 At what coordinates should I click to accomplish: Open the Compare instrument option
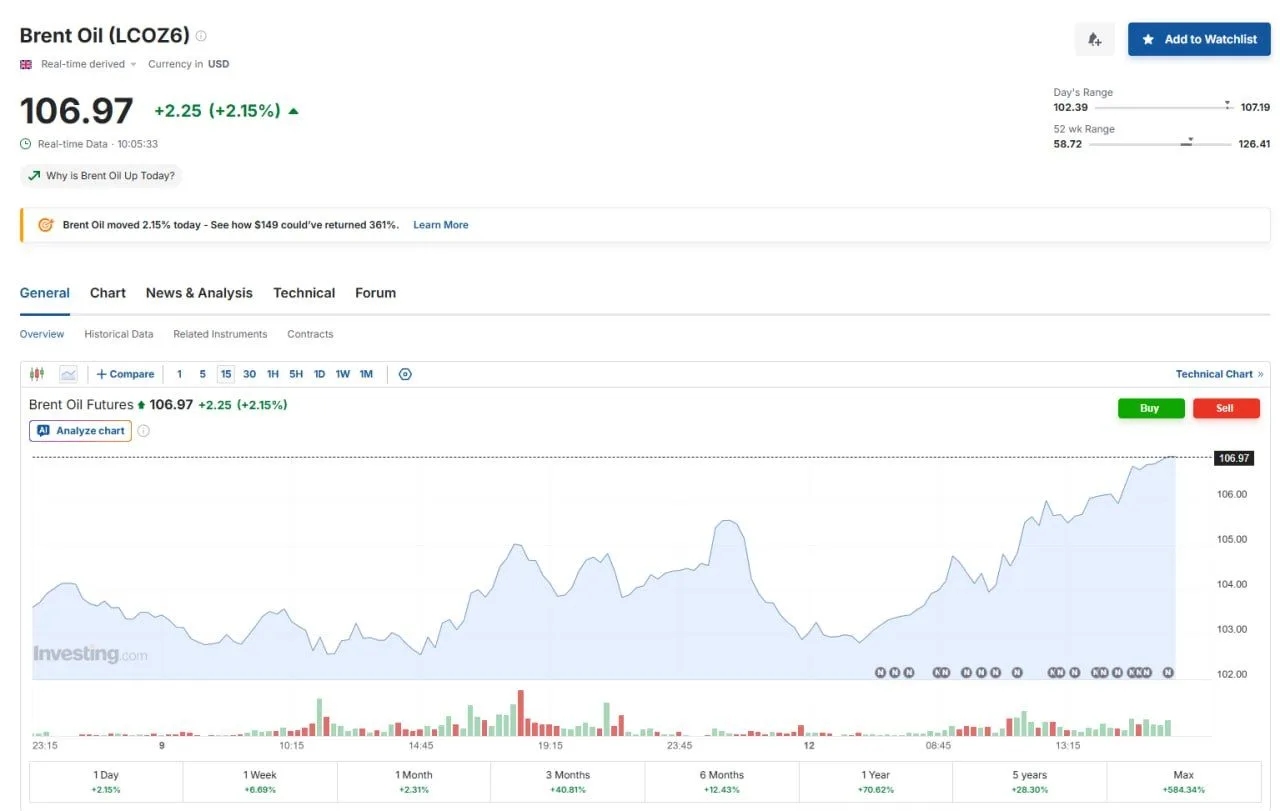click(125, 374)
